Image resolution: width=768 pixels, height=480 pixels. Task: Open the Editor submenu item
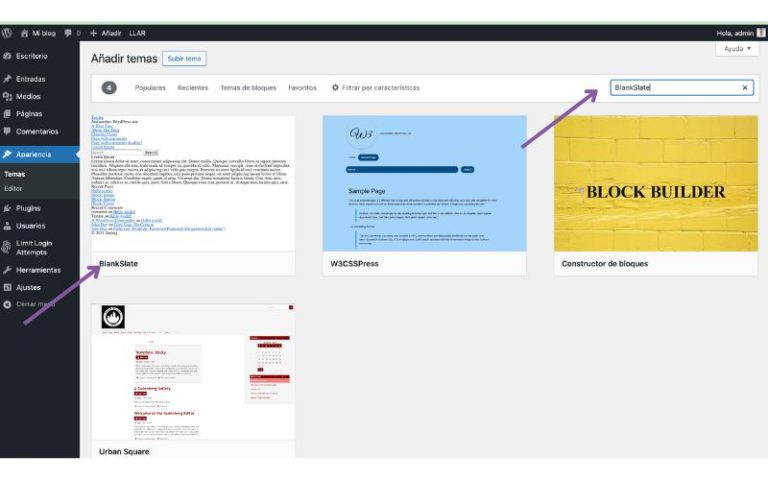(13, 189)
